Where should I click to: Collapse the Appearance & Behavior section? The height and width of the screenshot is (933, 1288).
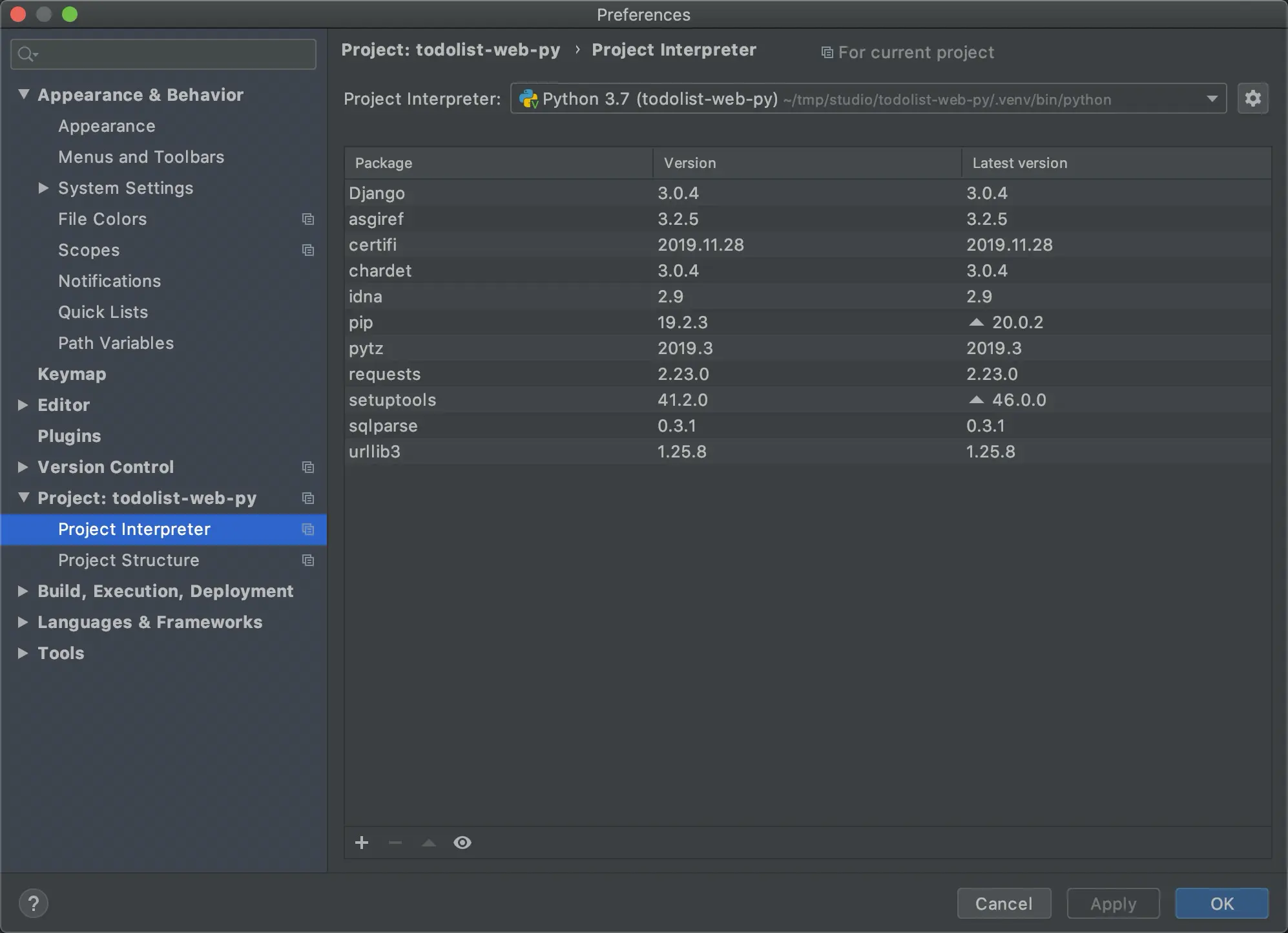click(x=23, y=94)
